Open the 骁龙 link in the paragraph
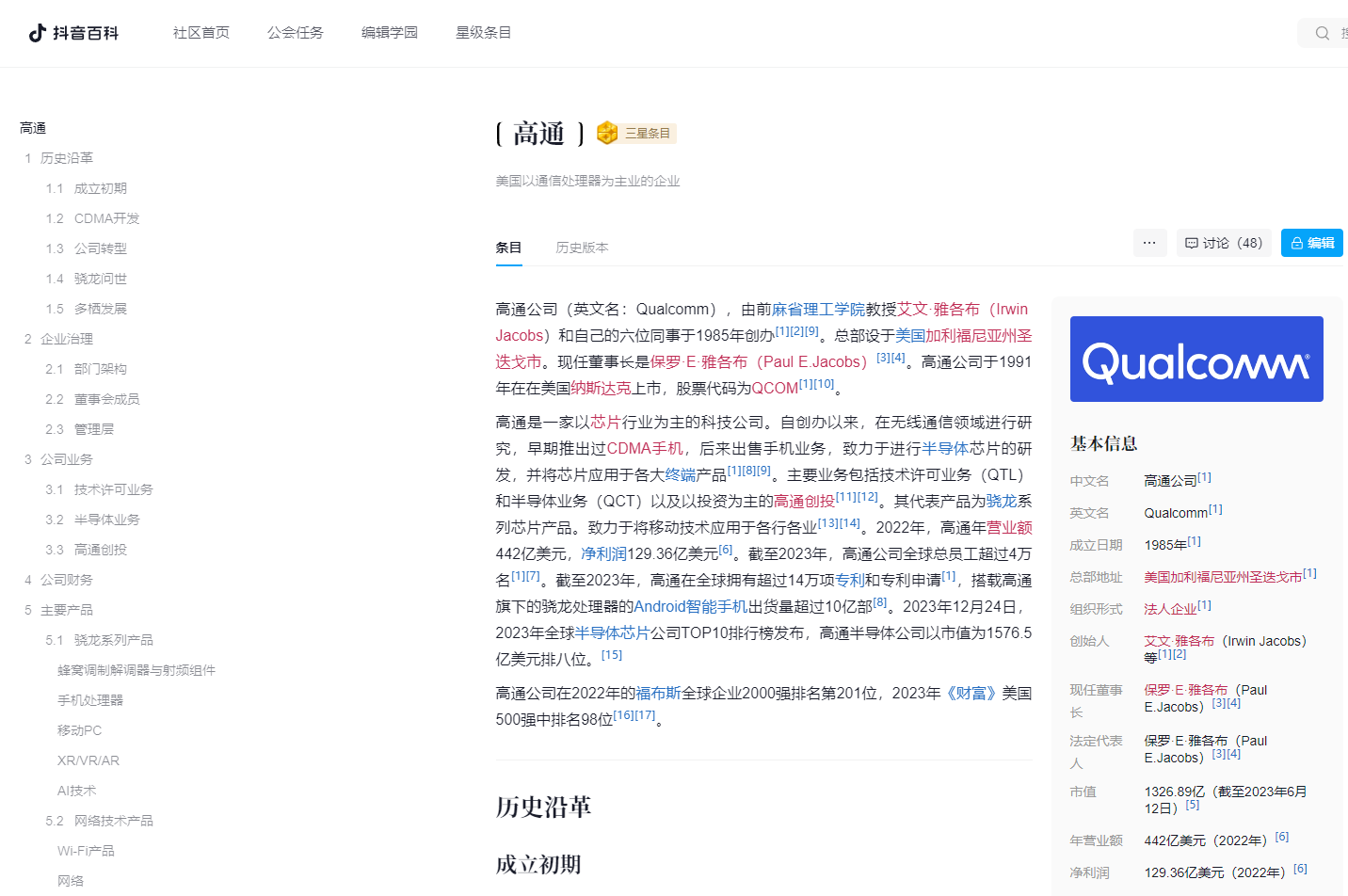 point(1002,501)
